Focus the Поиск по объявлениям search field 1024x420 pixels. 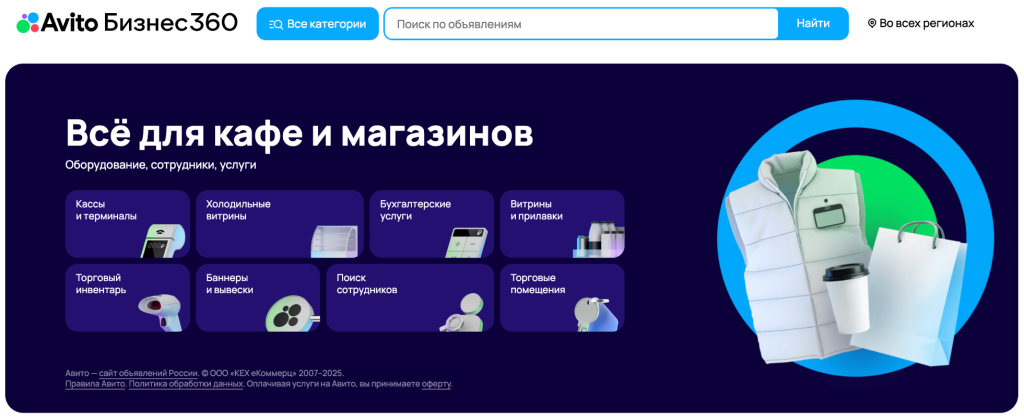pos(581,24)
